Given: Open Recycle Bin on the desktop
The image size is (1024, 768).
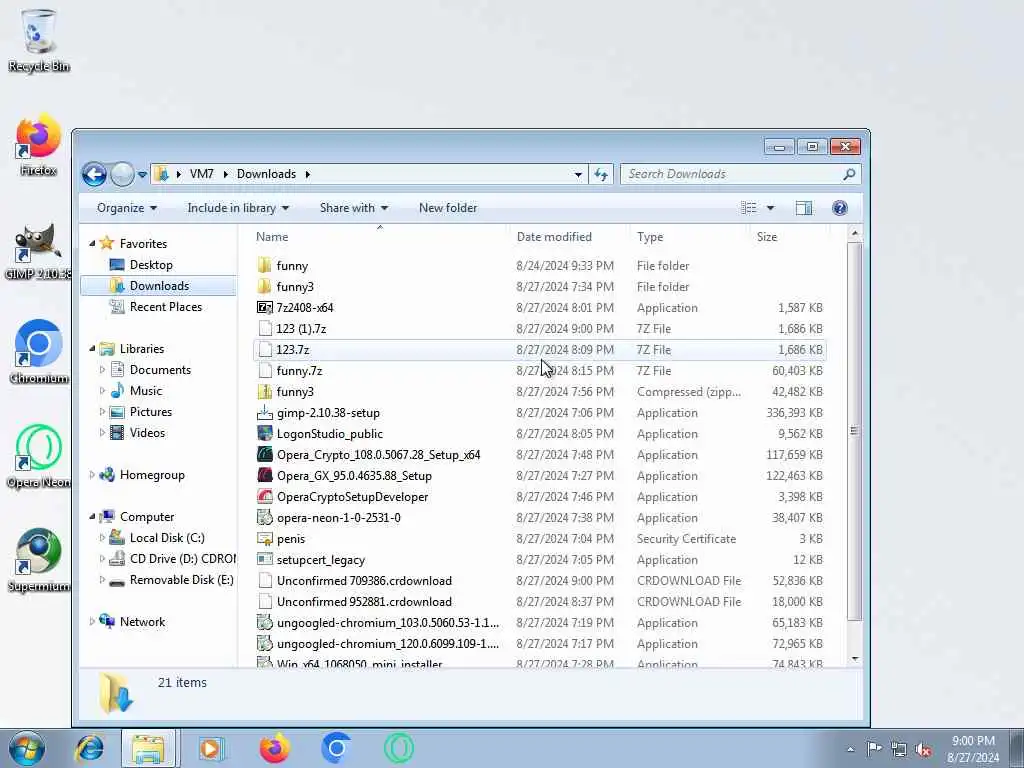Looking at the screenshot, I should click(x=39, y=40).
